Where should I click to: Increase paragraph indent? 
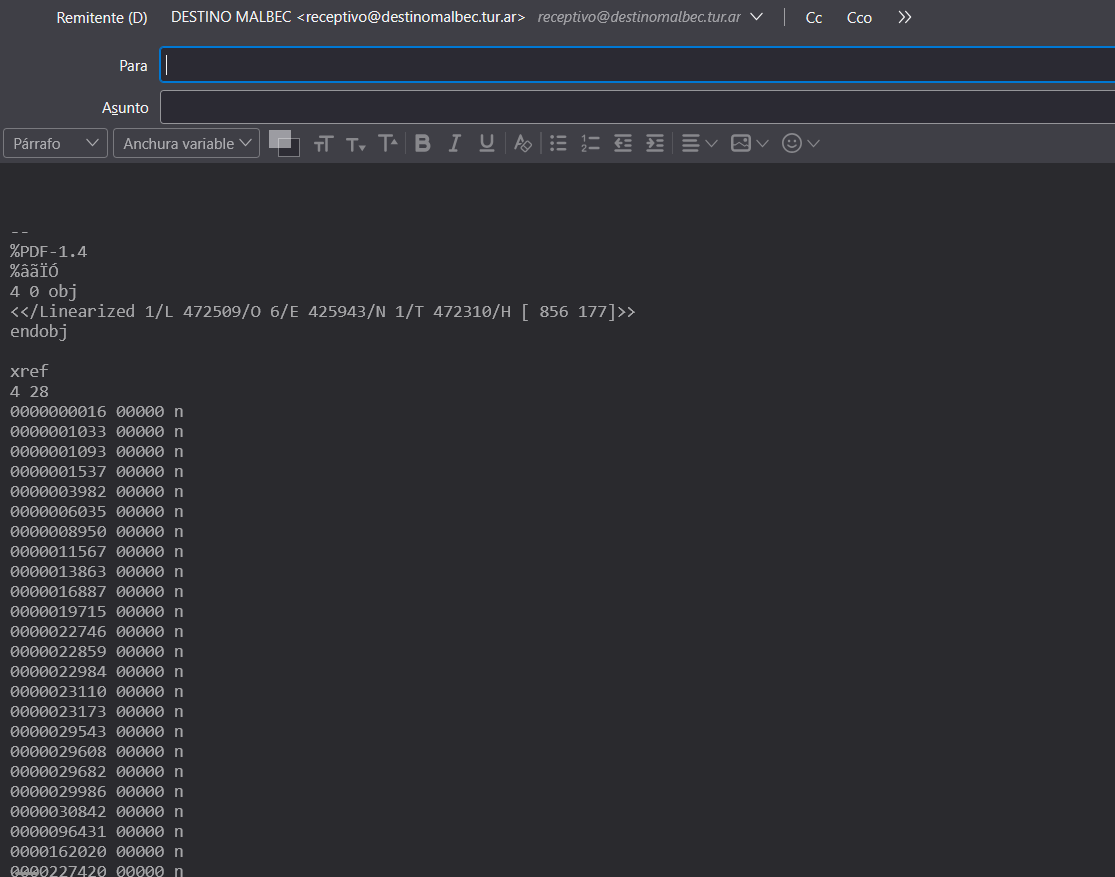pos(655,143)
